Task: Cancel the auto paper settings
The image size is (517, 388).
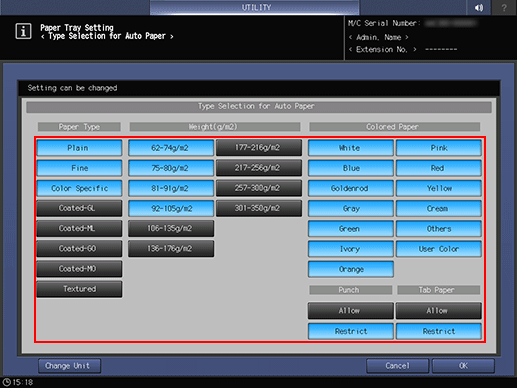Action: [397, 366]
